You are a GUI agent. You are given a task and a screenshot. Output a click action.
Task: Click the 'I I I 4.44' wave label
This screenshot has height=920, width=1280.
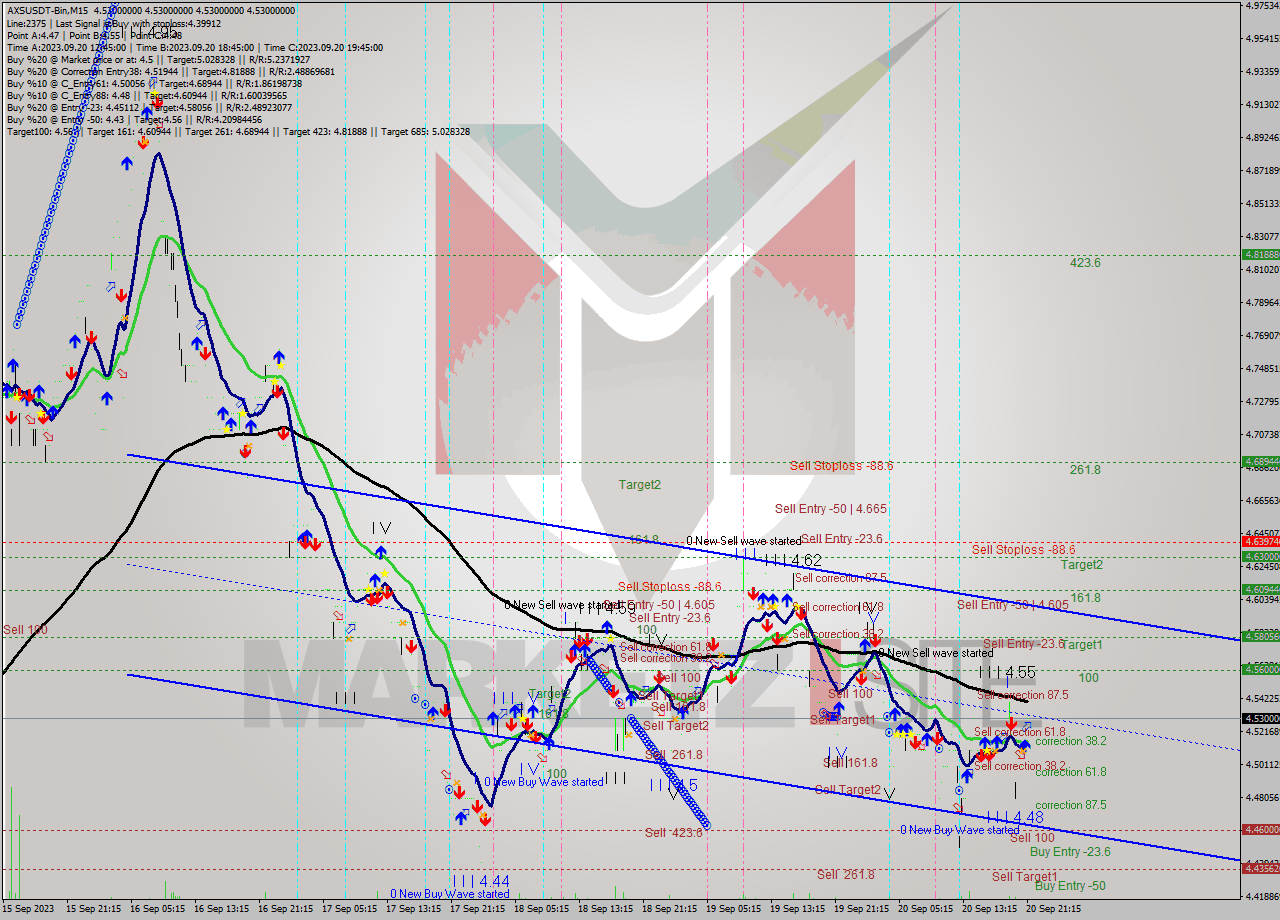[x=480, y=881]
